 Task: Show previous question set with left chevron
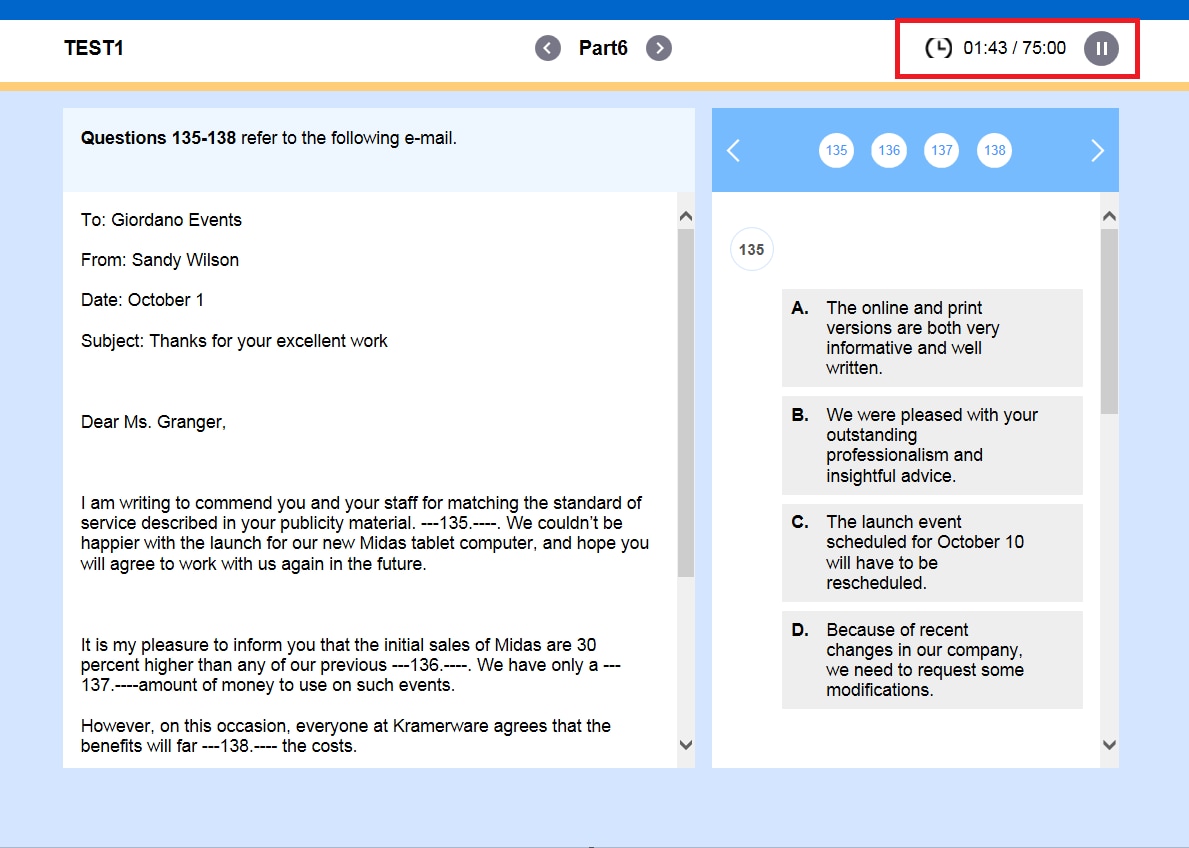coord(733,150)
